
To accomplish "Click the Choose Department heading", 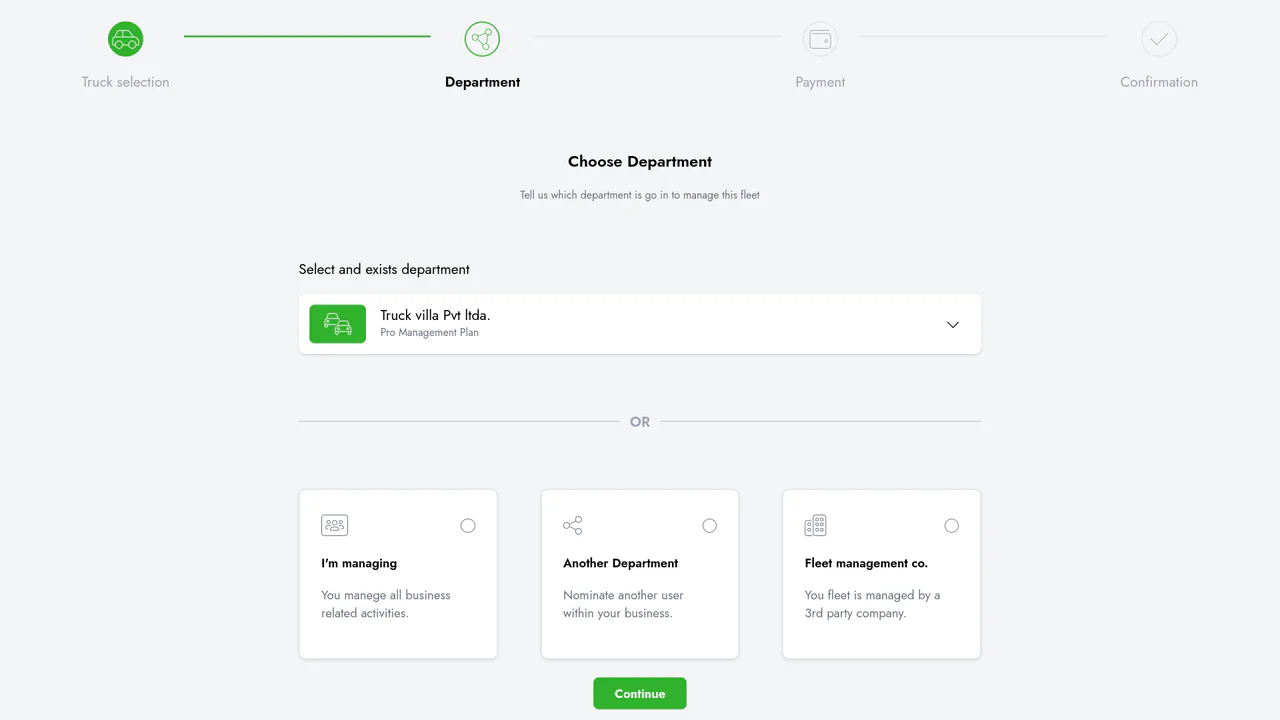I will point(640,161).
